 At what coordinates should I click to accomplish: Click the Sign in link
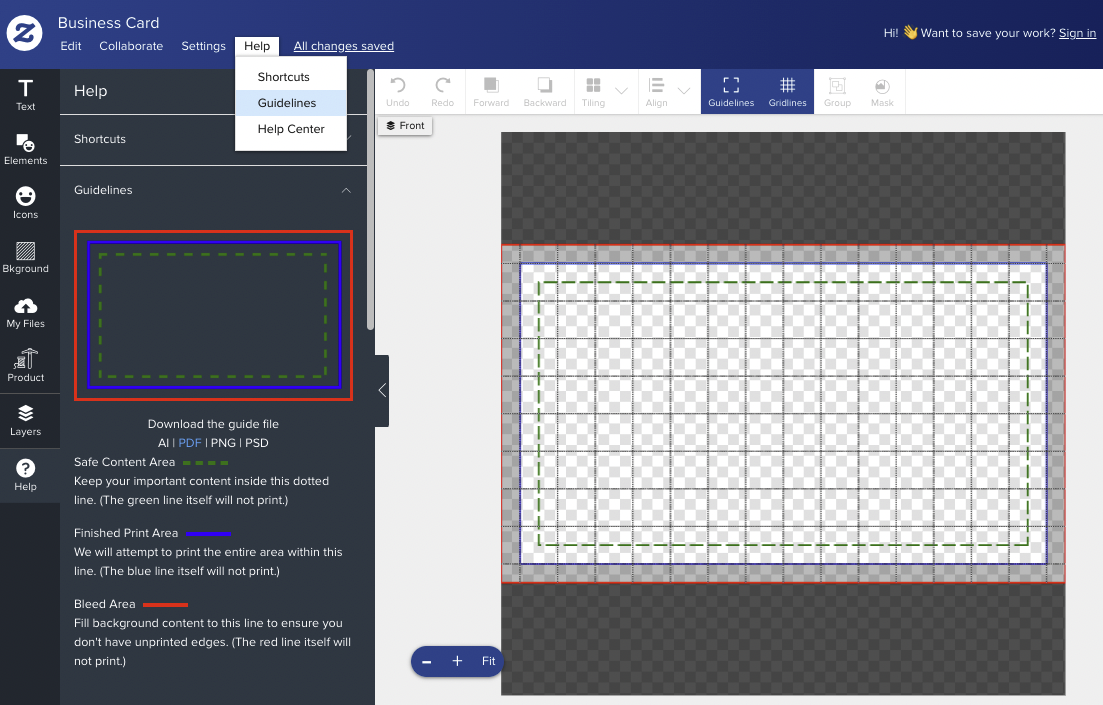(1077, 33)
